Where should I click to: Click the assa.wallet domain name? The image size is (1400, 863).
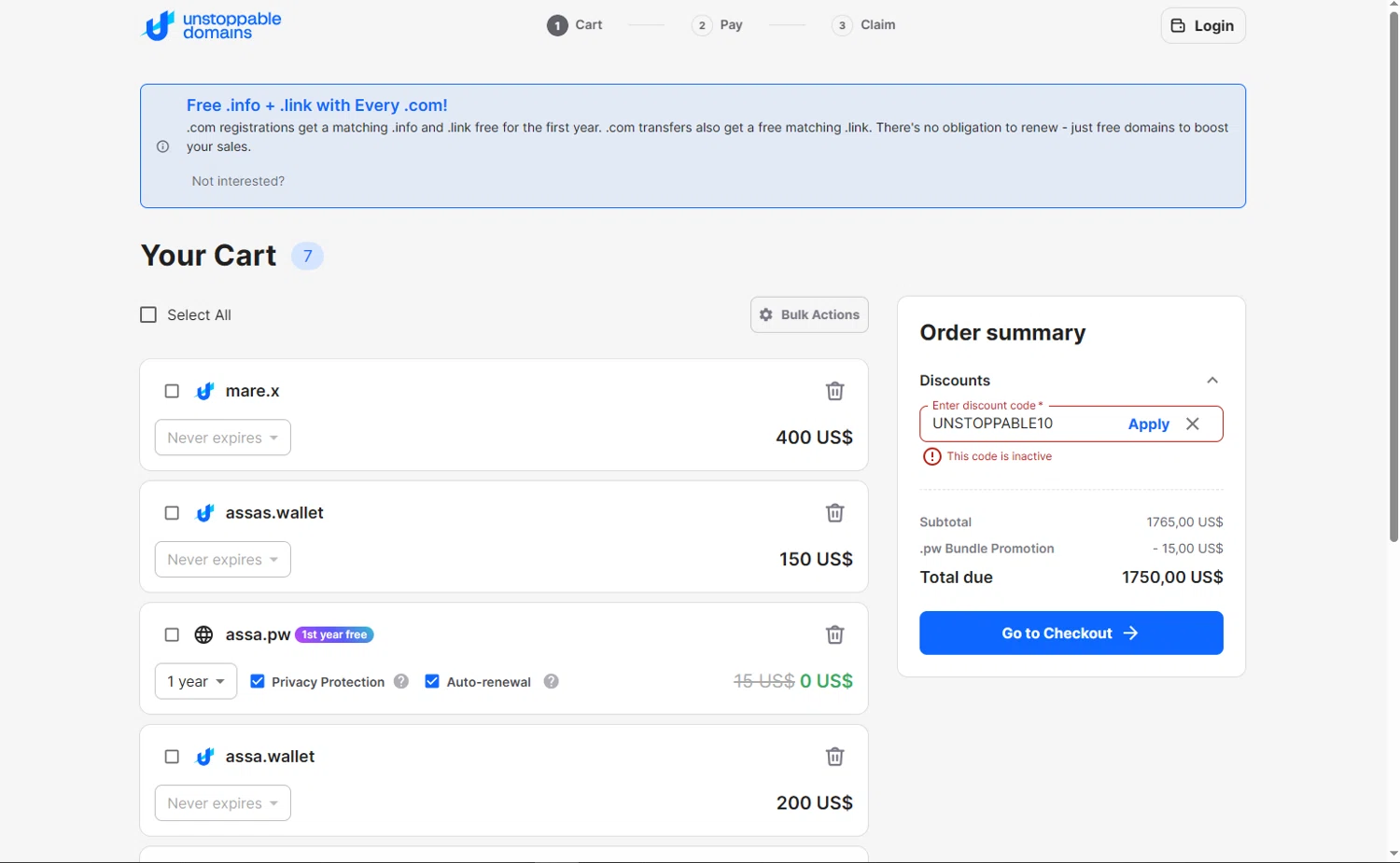point(270,757)
